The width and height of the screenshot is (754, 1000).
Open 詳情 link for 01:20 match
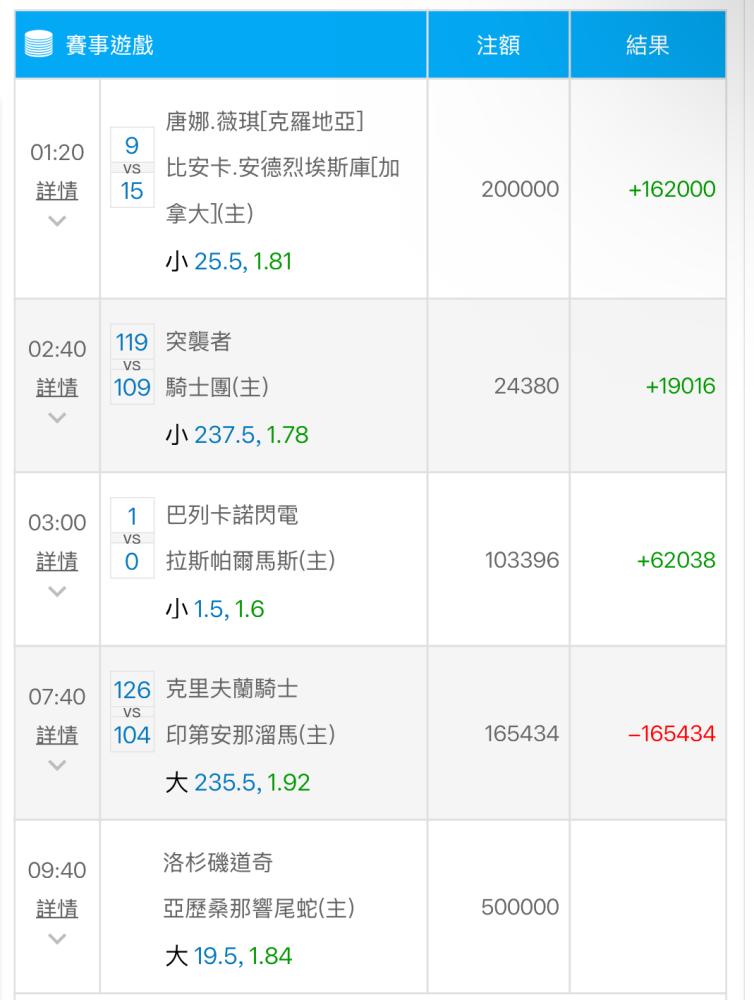coord(57,190)
